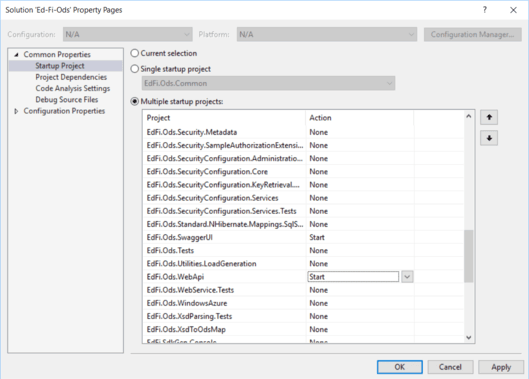The width and height of the screenshot is (529, 379).
Task: Click the None action of EdFi.Ods.WebService.Tests
Action: (x=318, y=290)
